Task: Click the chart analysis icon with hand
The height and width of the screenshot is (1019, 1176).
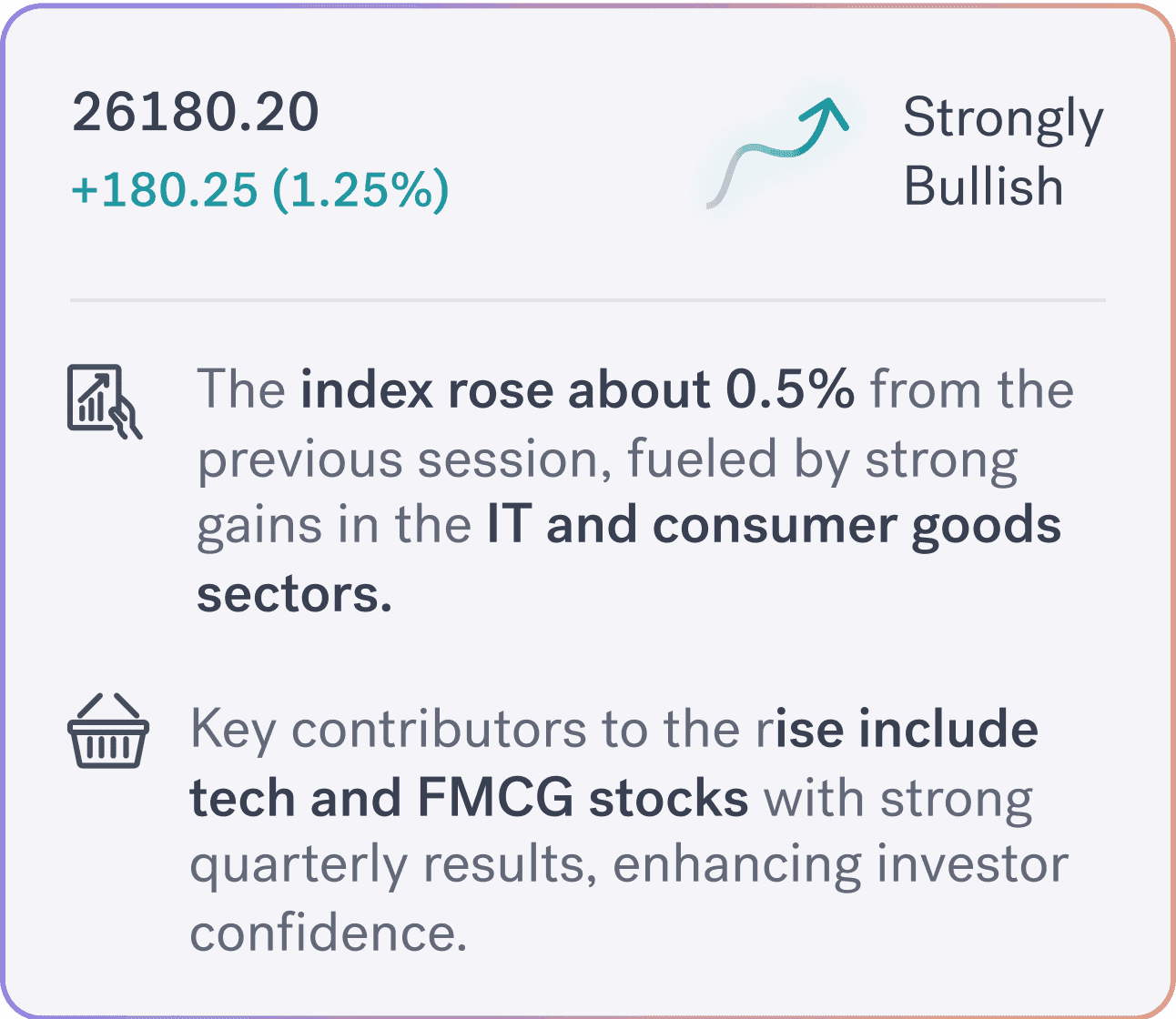Action: 105,402
